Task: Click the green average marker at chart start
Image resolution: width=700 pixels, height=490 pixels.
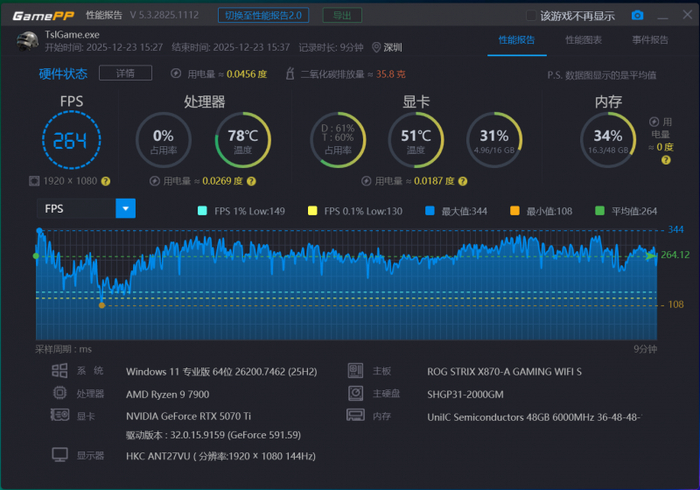Action: coord(36,256)
